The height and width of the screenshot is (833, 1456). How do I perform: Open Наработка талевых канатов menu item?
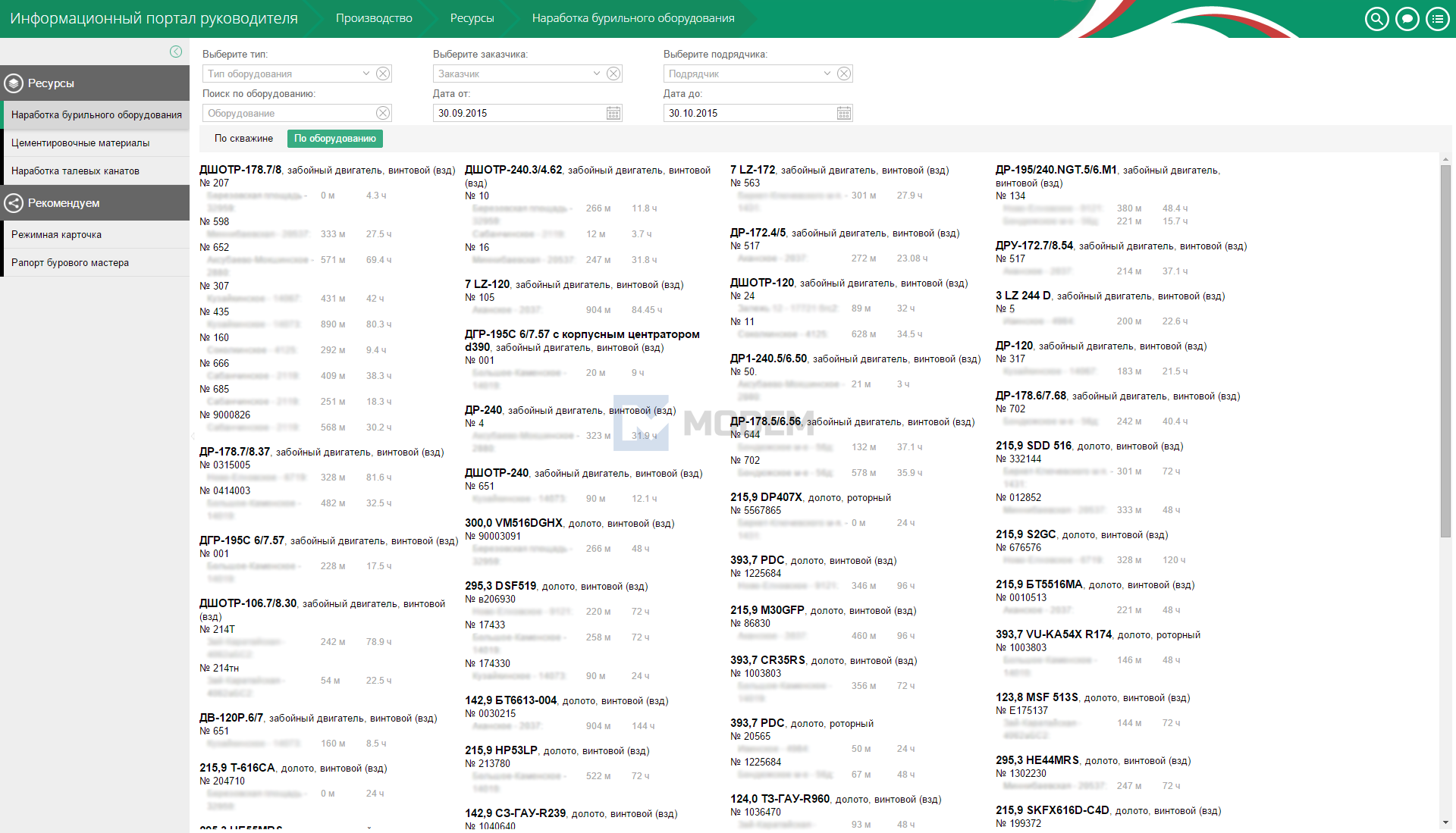pyautogui.click(x=75, y=171)
